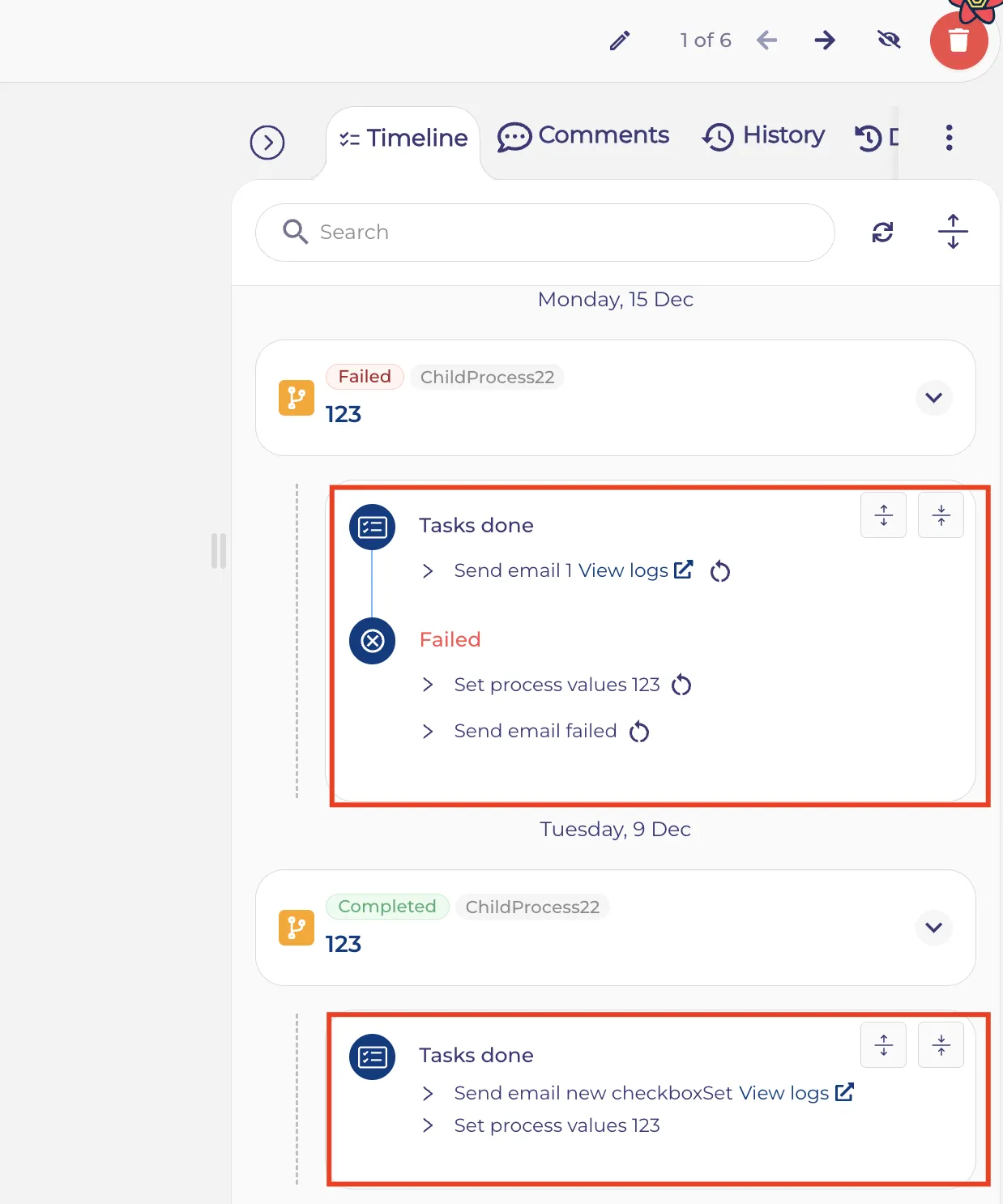Click the expand-all icon beside the refresh icon
The width and height of the screenshot is (1003, 1204).
[x=953, y=232]
